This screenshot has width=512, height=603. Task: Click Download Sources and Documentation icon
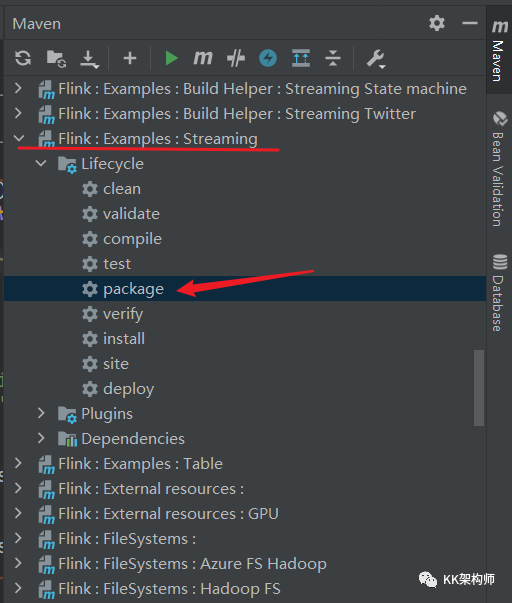pos(89,59)
